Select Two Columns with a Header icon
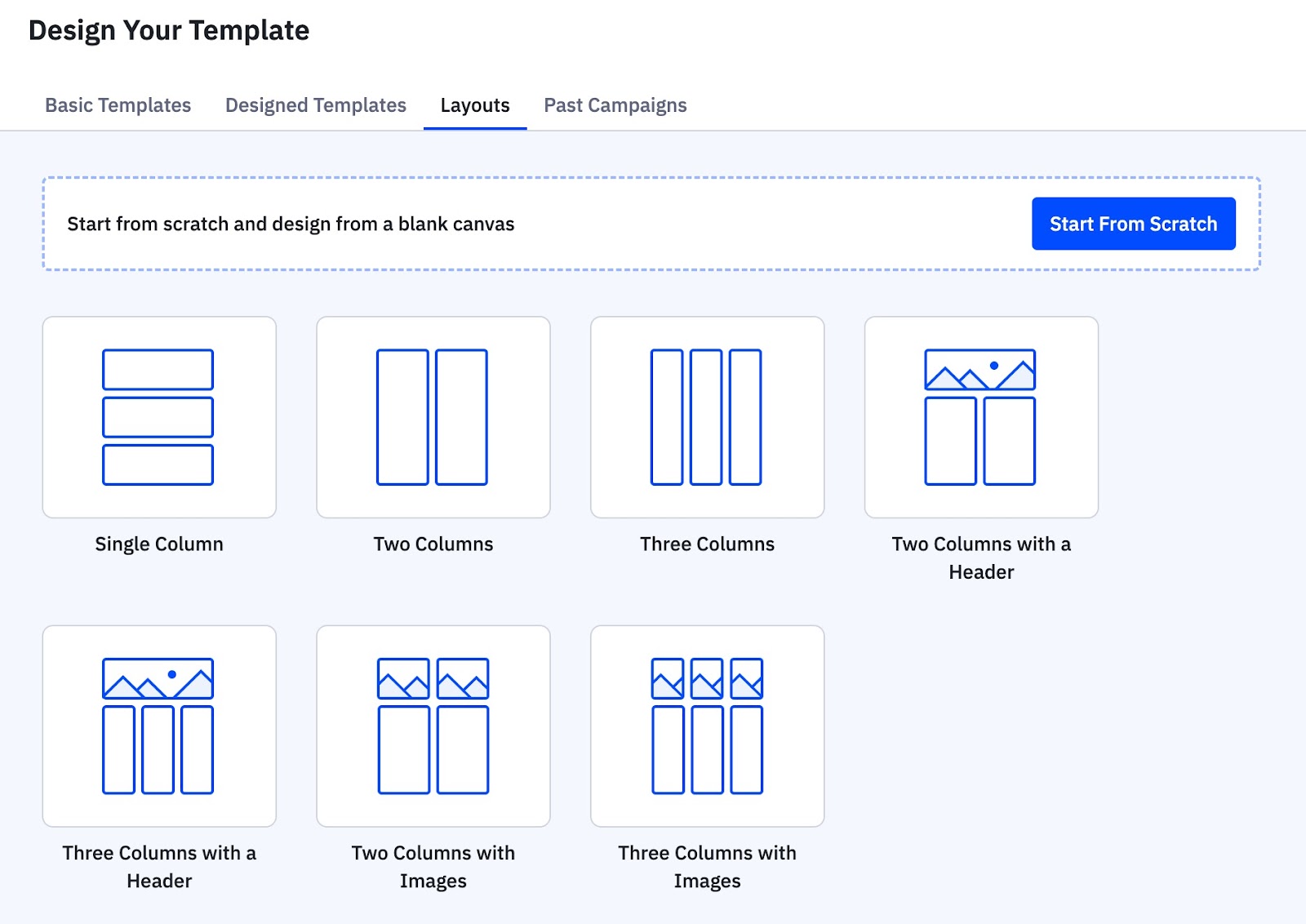1306x924 pixels. point(980,417)
